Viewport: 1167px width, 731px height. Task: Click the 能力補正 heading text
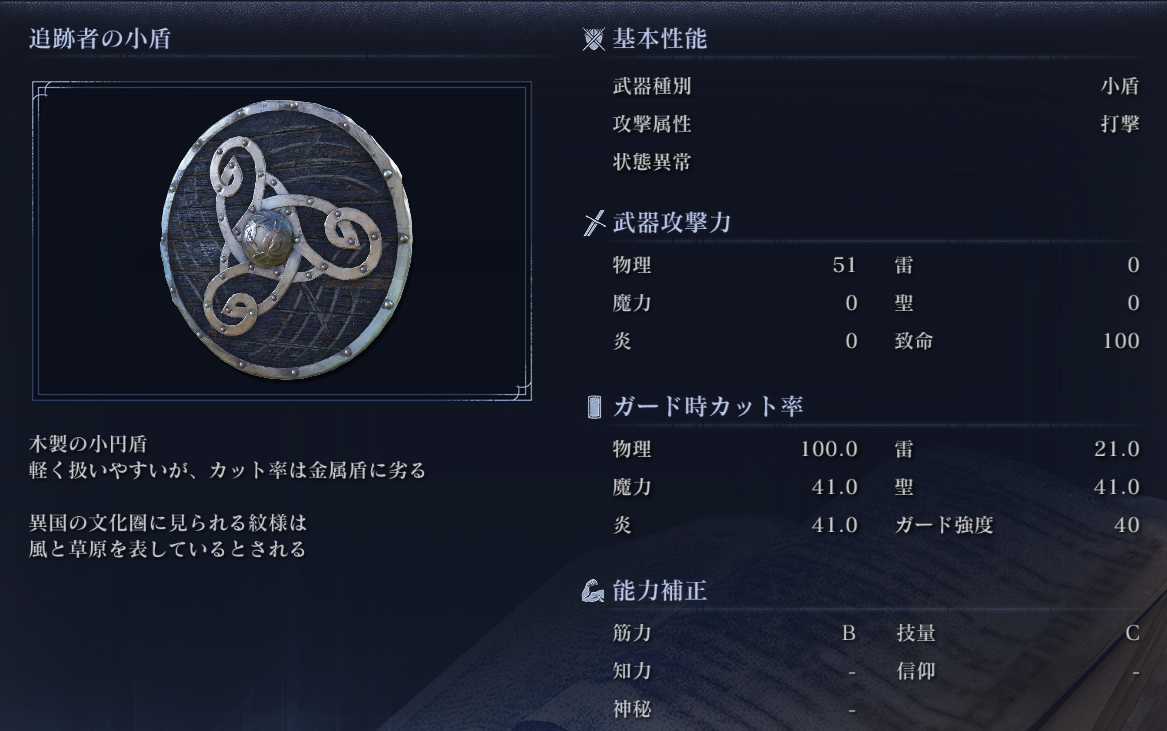point(659,591)
